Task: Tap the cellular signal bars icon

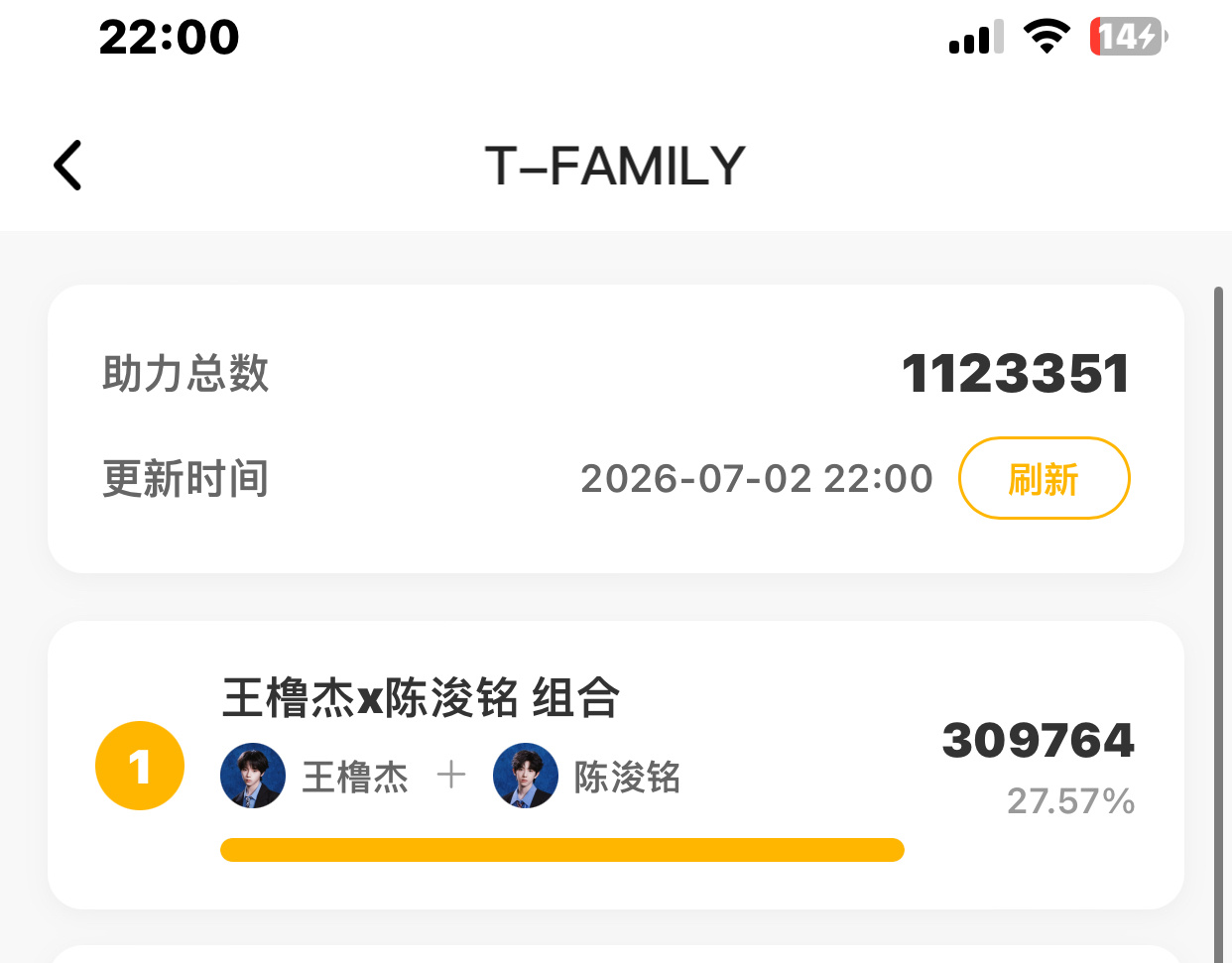Action: 976,38
